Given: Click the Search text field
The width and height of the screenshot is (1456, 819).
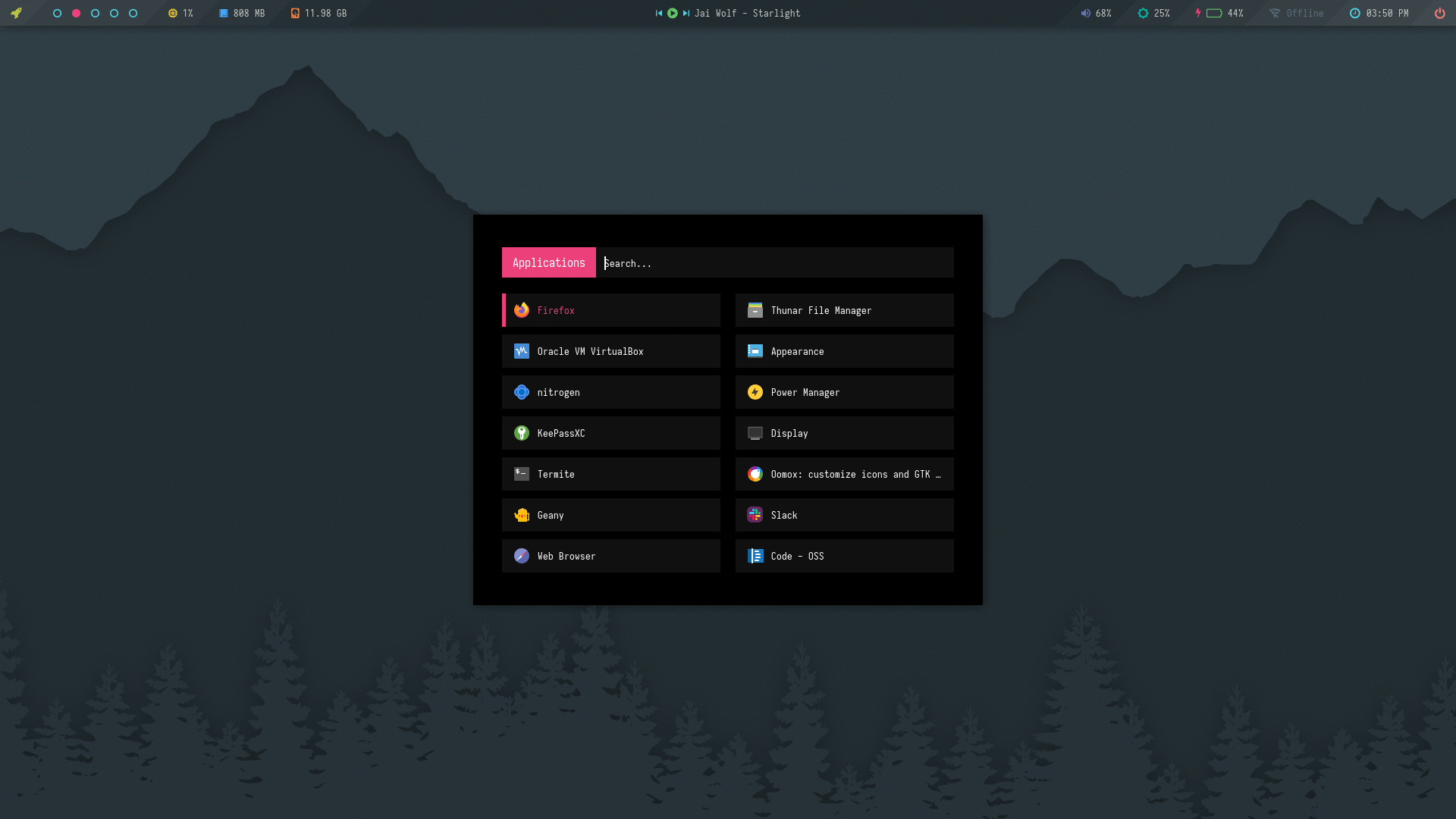Looking at the screenshot, I should pyautogui.click(x=773, y=263).
